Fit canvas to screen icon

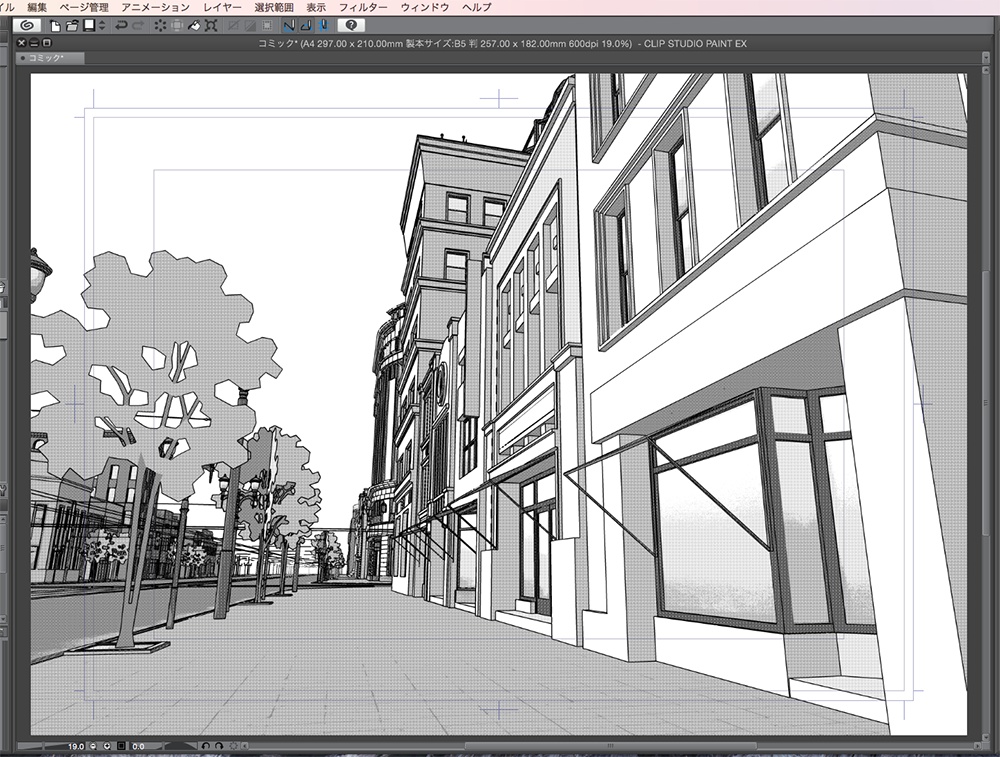(121, 746)
